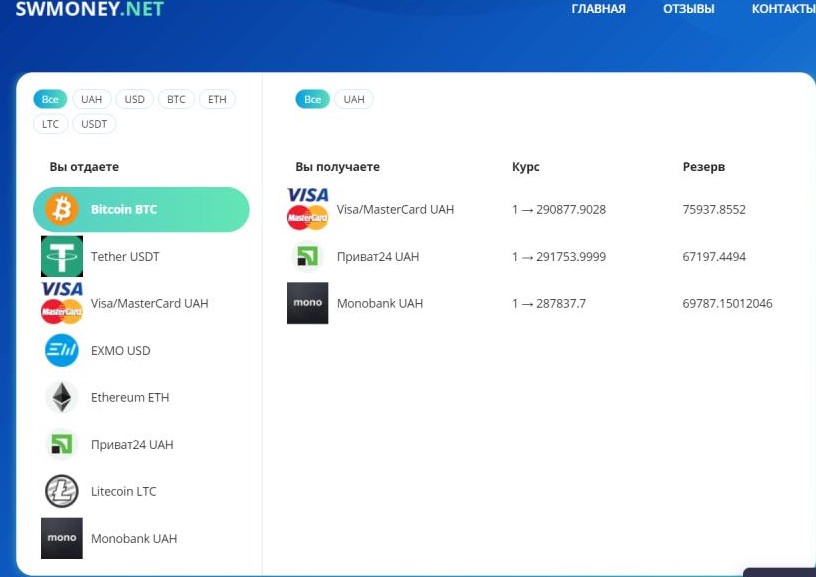Click reserve value 67197.4494
816x577 pixels.
pos(714,257)
